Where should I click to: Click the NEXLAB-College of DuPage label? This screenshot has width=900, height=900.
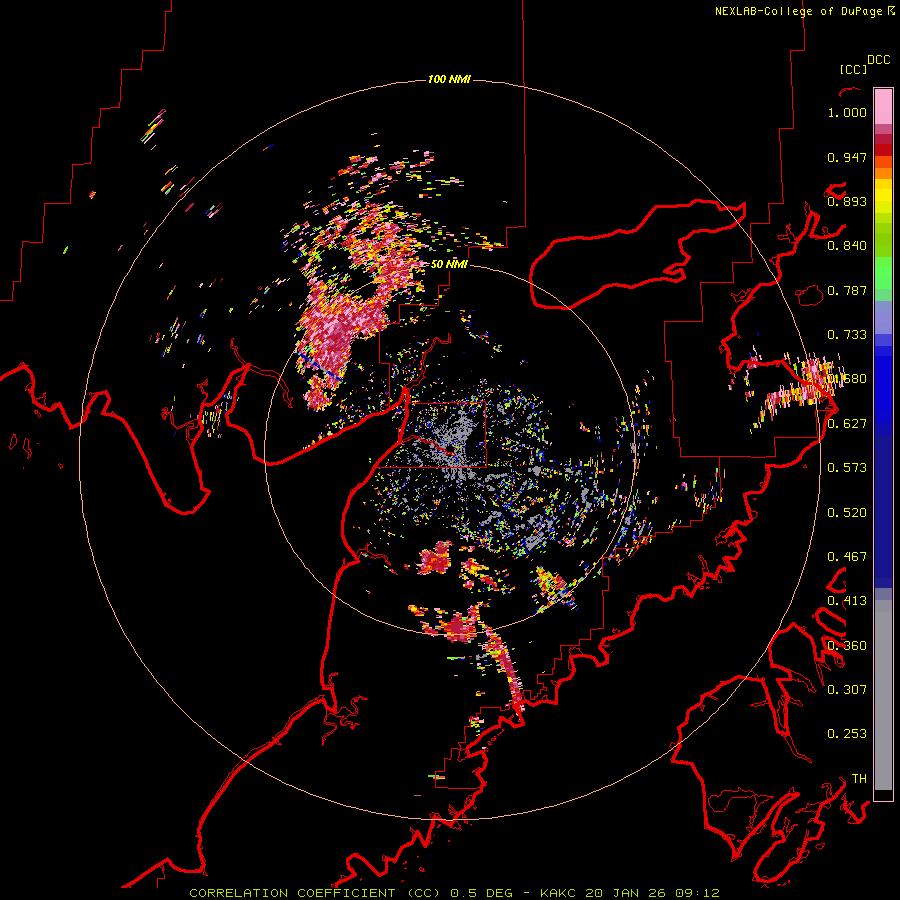[x=798, y=11]
